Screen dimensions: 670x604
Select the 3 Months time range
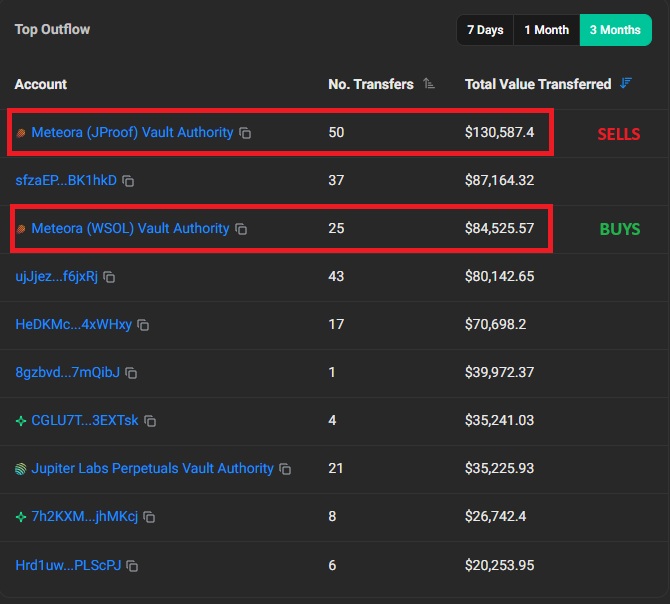(615, 30)
